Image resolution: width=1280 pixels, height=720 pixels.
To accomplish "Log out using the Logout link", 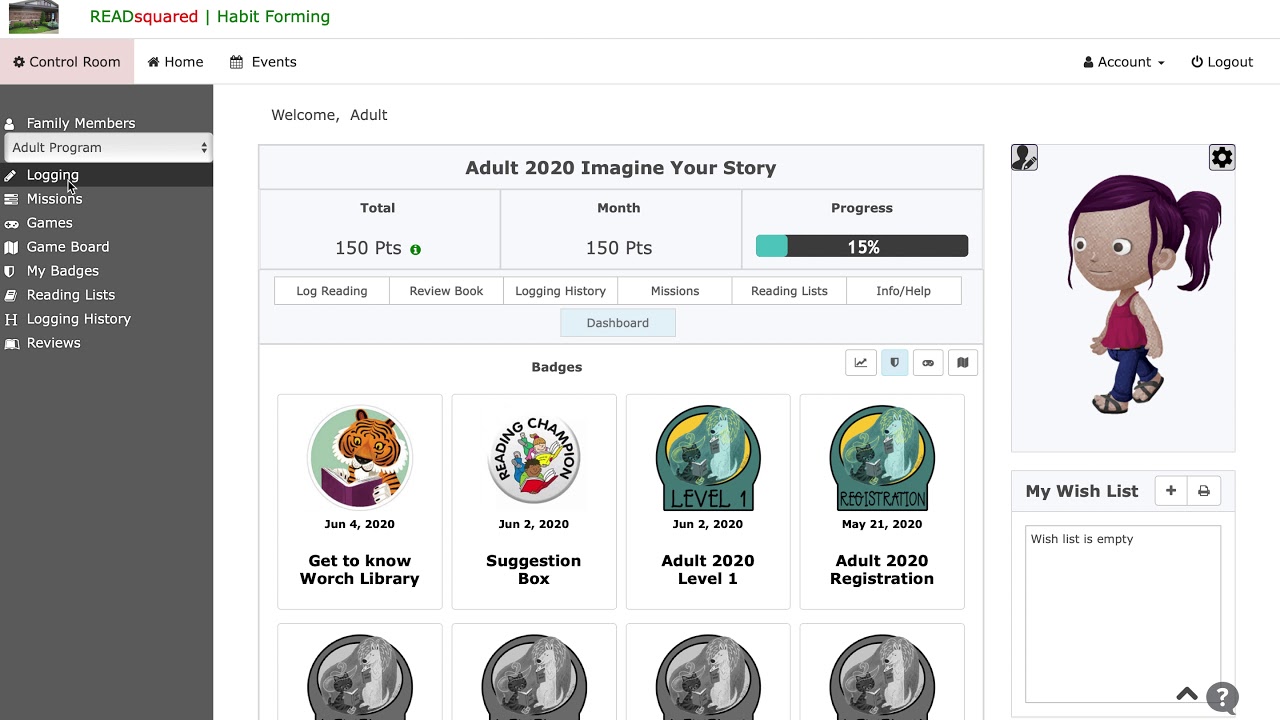I will (x=1222, y=62).
